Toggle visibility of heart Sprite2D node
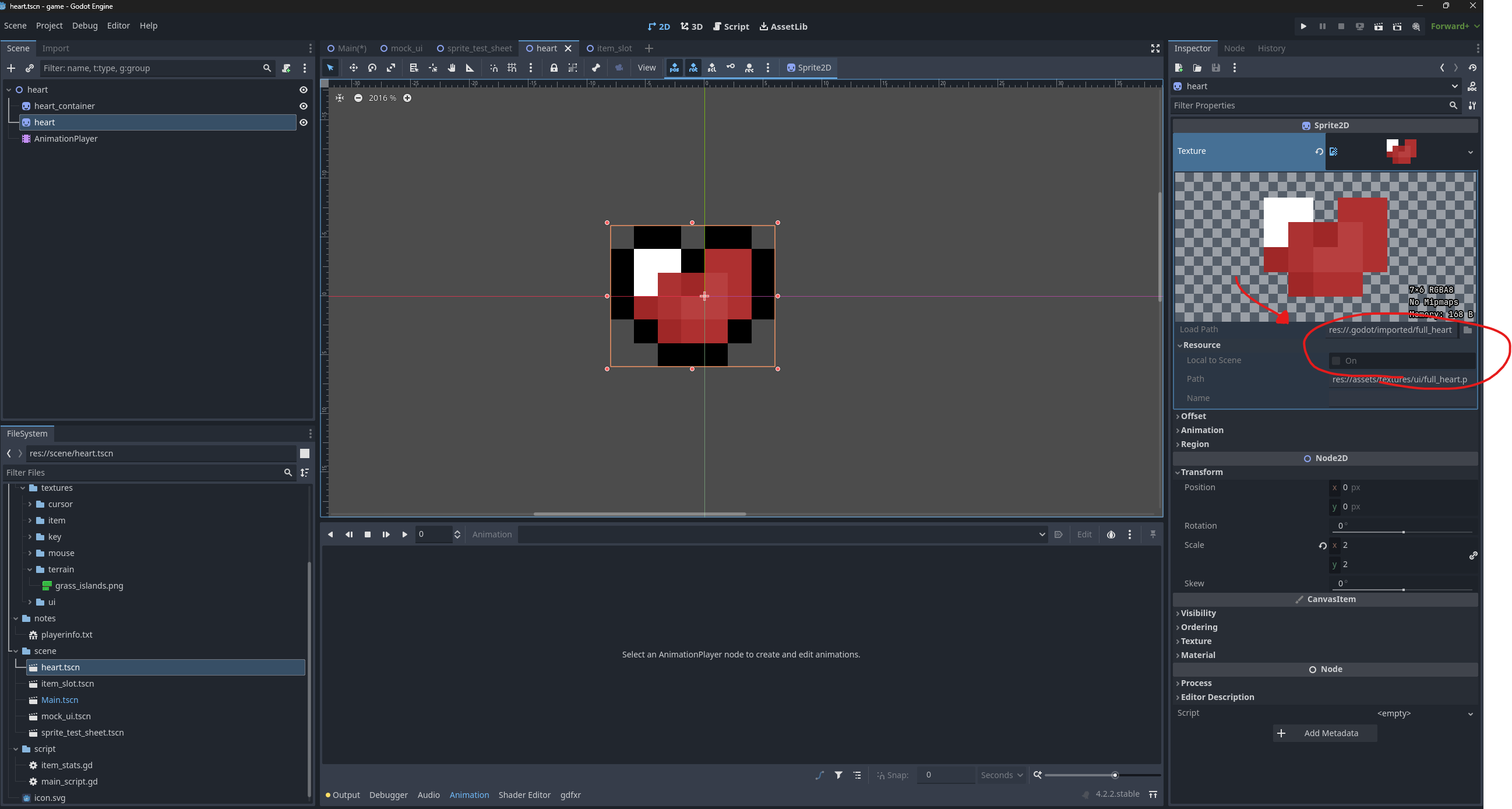 [304, 123]
